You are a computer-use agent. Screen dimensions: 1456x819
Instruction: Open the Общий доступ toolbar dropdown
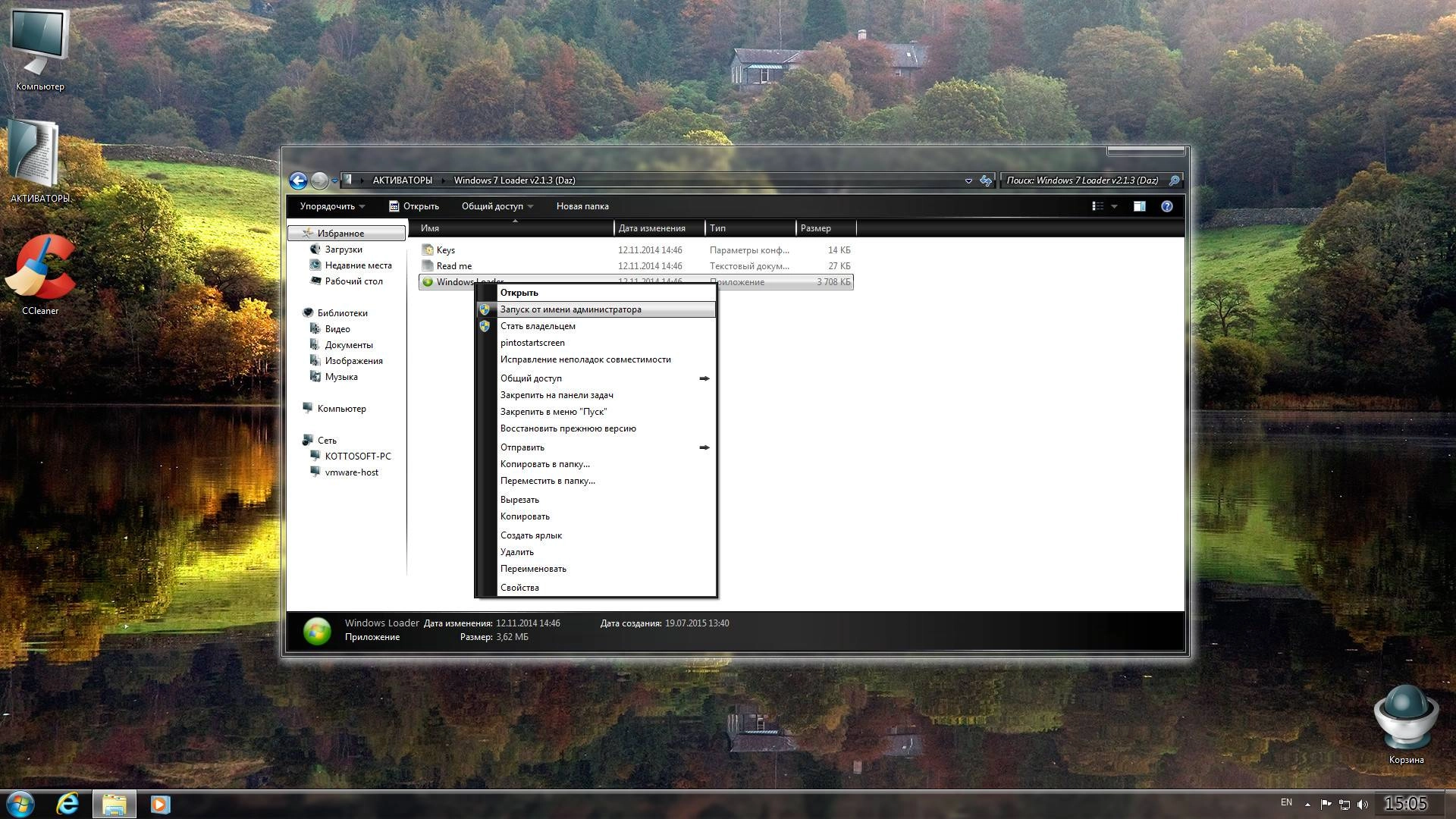tap(497, 206)
